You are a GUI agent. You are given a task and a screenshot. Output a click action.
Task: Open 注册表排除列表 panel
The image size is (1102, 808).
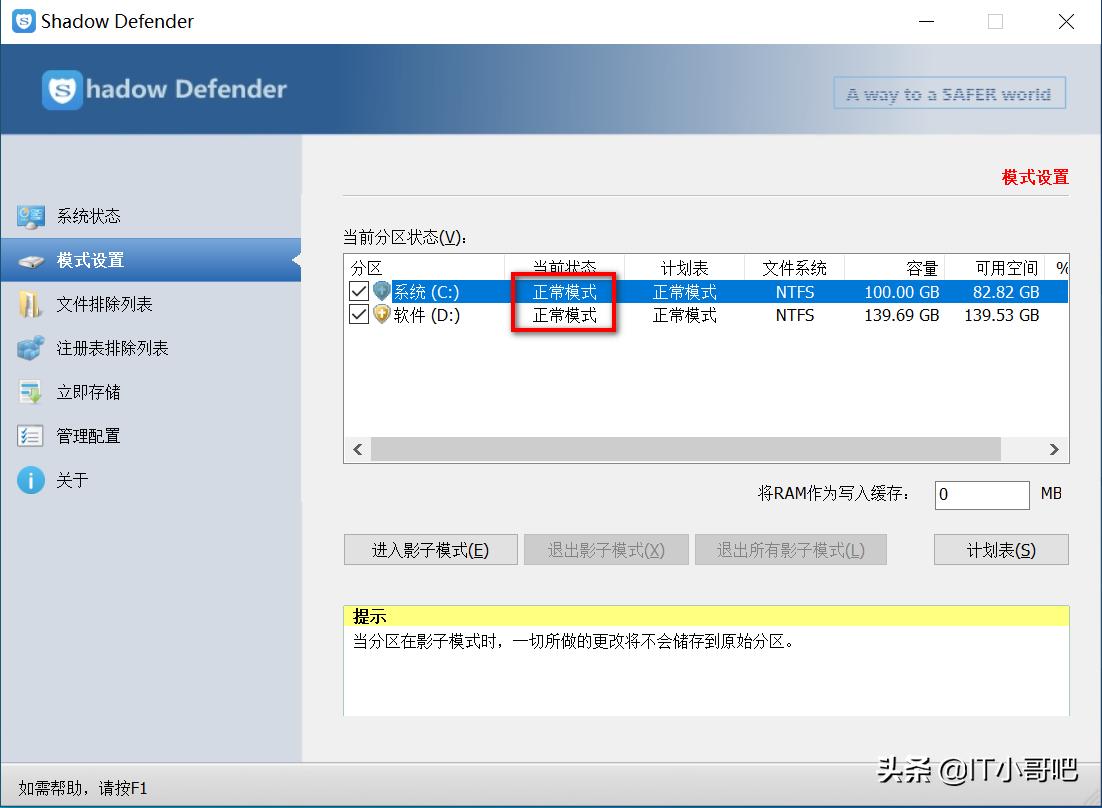coord(32,348)
